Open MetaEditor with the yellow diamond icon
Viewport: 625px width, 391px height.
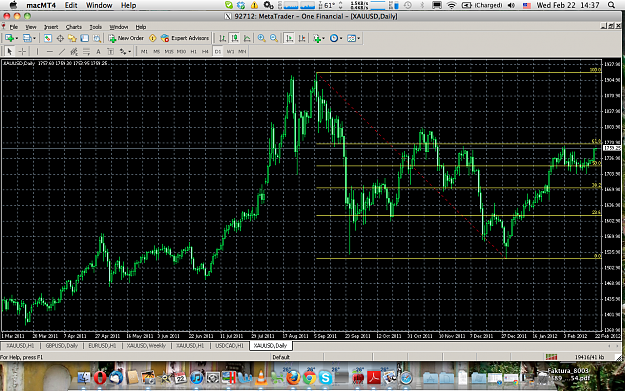tap(153, 38)
